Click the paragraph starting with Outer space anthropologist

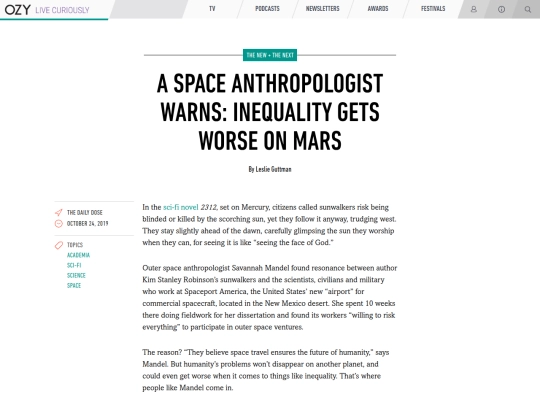pyautogui.click(x=270, y=298)
